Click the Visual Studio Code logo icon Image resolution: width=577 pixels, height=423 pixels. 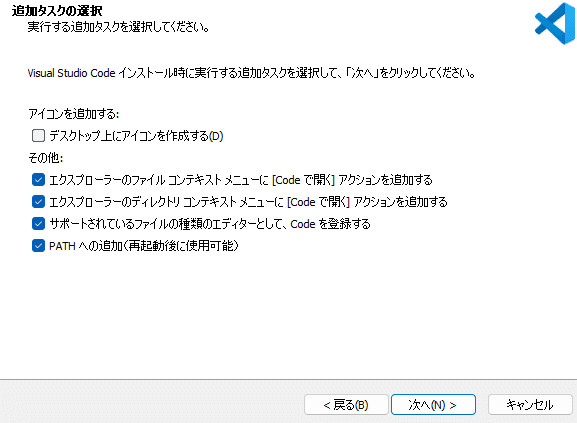tap(555, 24)
